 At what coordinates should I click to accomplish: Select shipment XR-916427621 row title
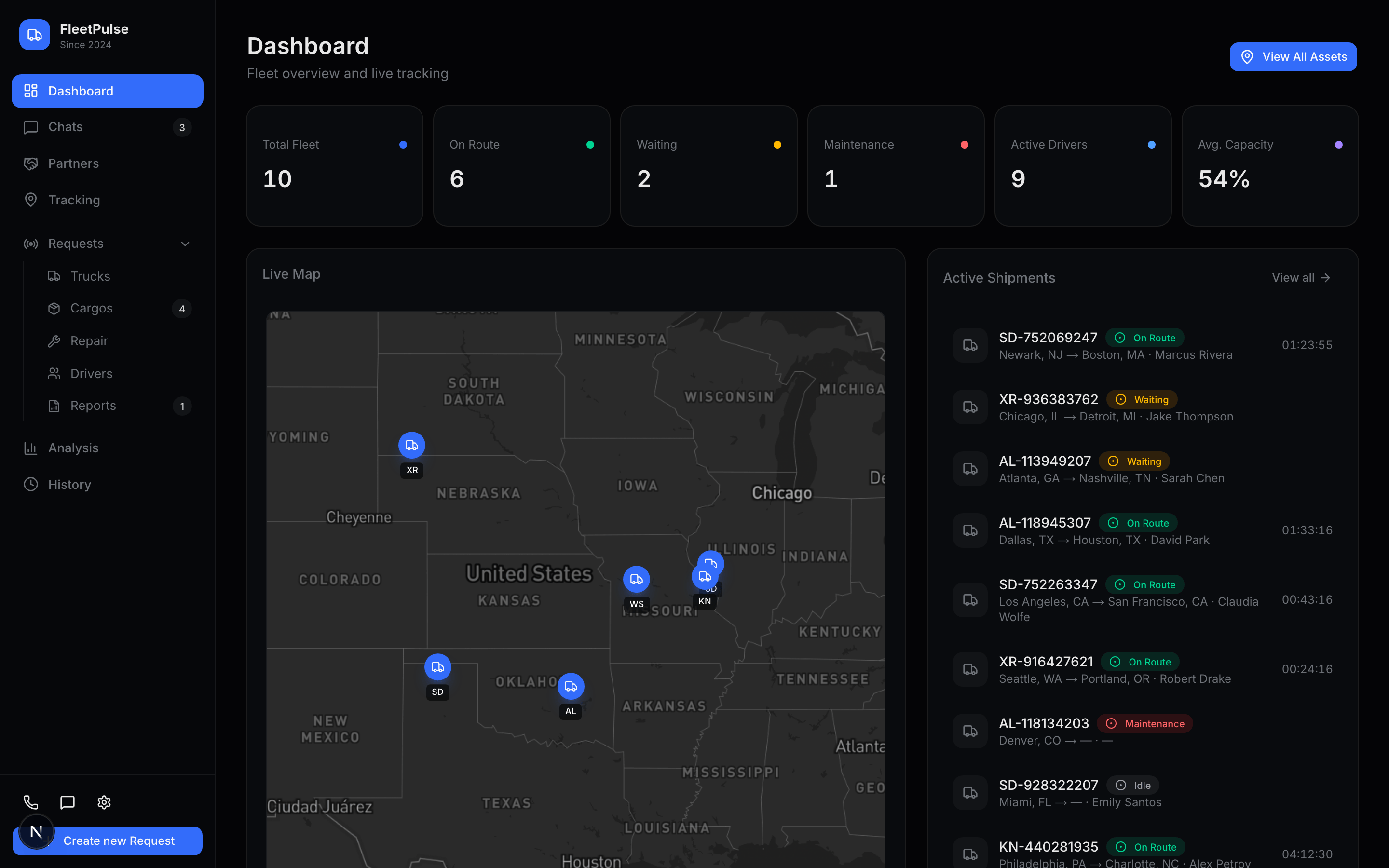[1046, 662]
